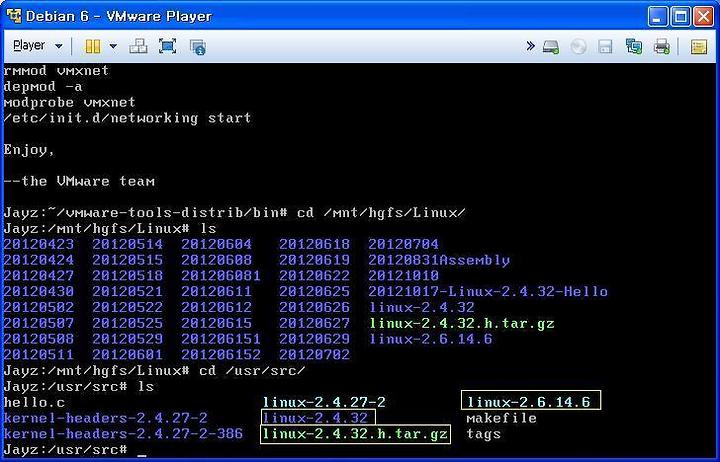Click the directory name 20120611
The height and width of the screenshot is (462, 720).
tap(216, 292)
